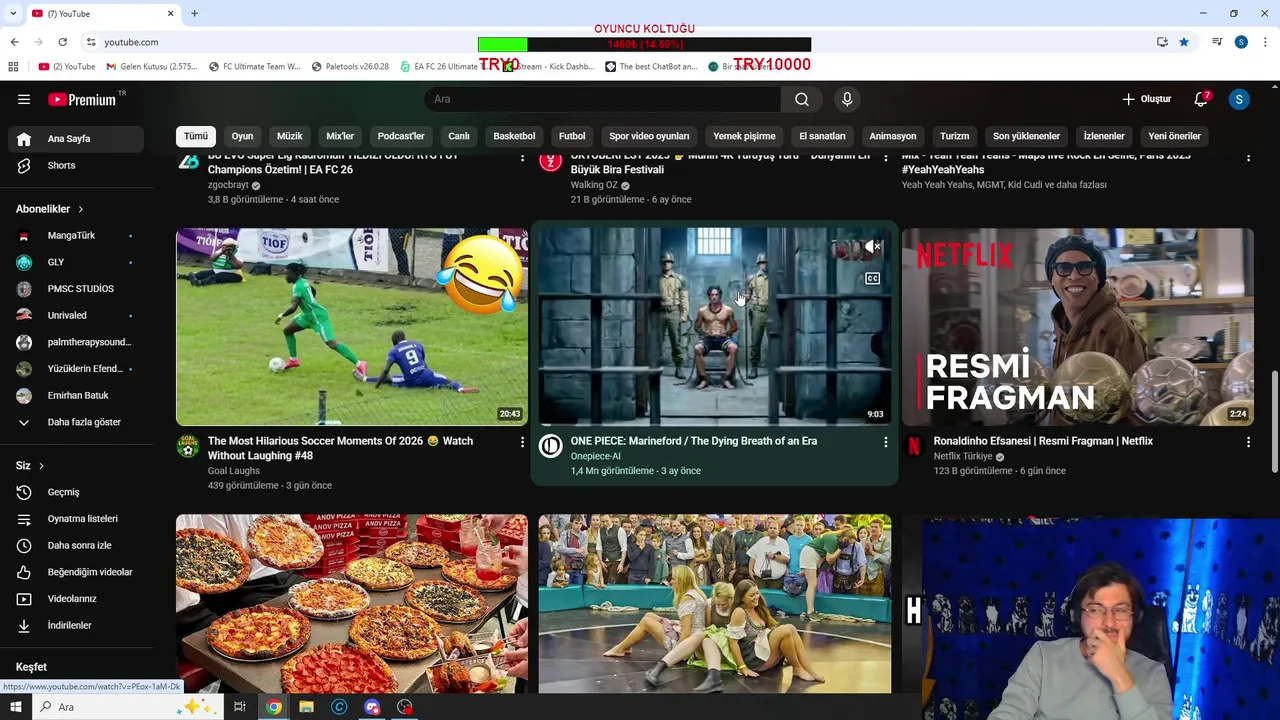
Task: Select the Oyun filter chip
Action: 242,136
